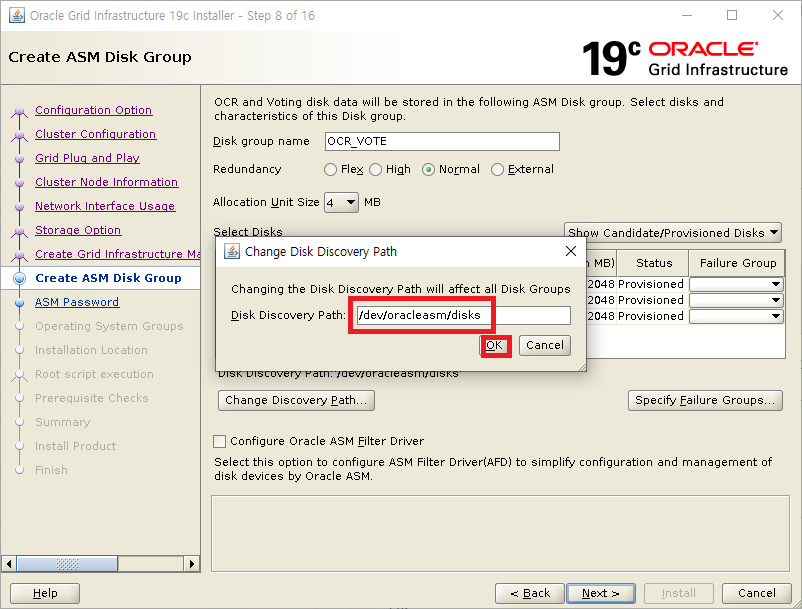
Task: Click right arrow of sidebar horizontal scrollbar
Action: click(x=191, y=564)
